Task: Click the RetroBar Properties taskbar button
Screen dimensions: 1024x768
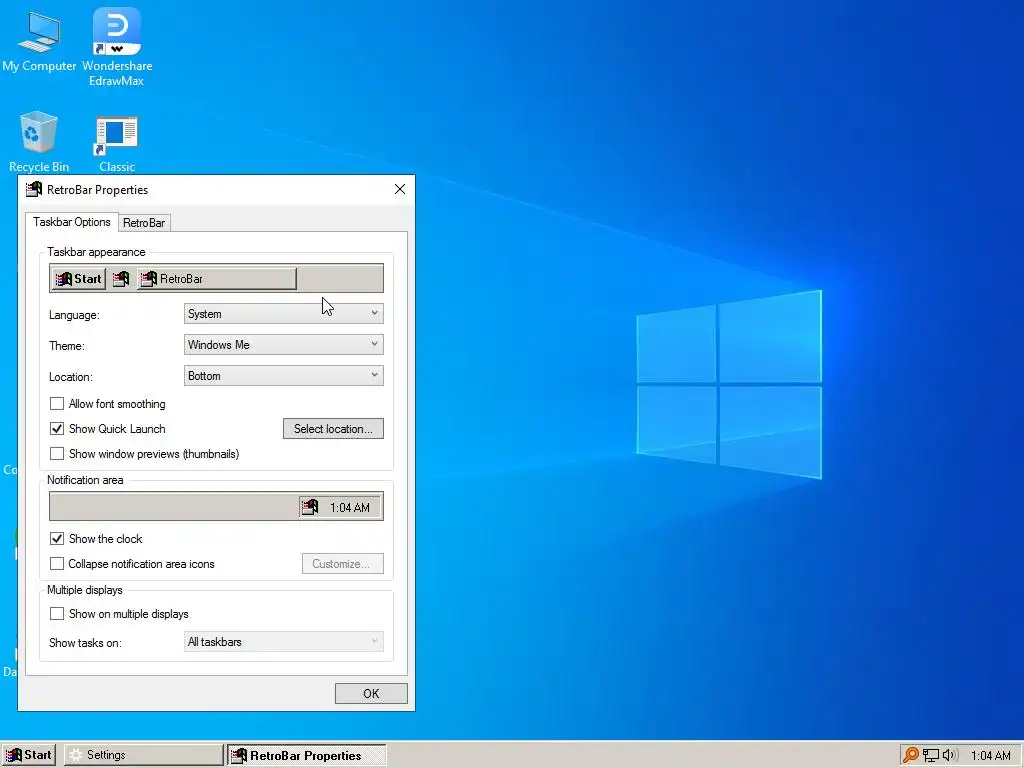Action: [307, 756]
